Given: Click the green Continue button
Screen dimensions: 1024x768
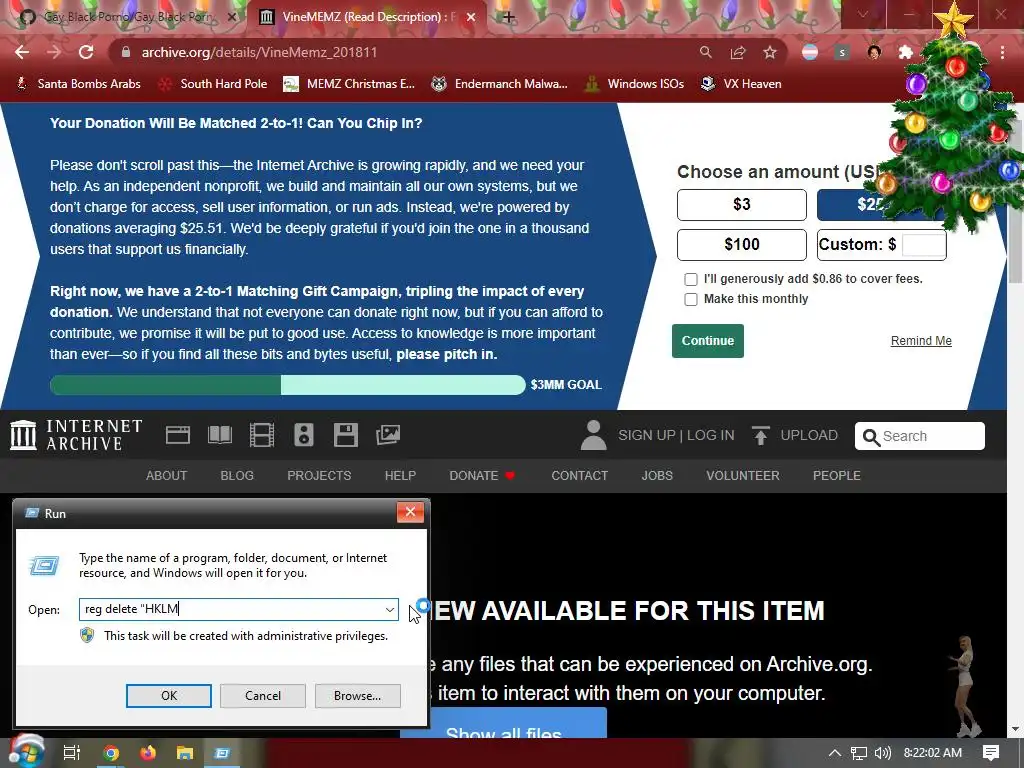Looking at the screenshot, I should 708,341.
